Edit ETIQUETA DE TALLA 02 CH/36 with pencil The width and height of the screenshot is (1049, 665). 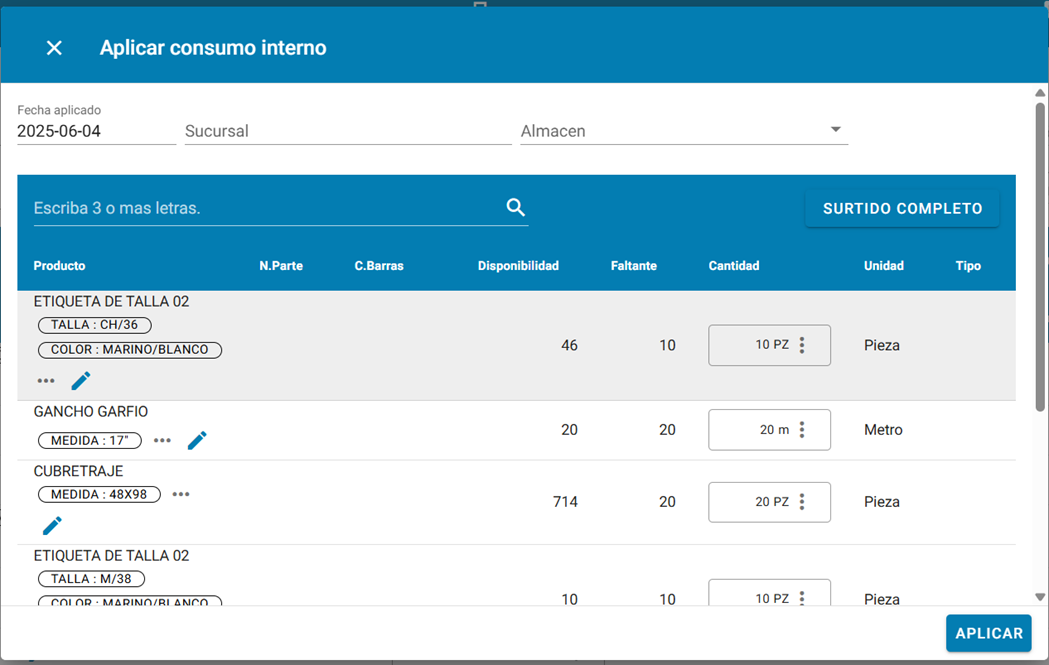pos(81,381)
